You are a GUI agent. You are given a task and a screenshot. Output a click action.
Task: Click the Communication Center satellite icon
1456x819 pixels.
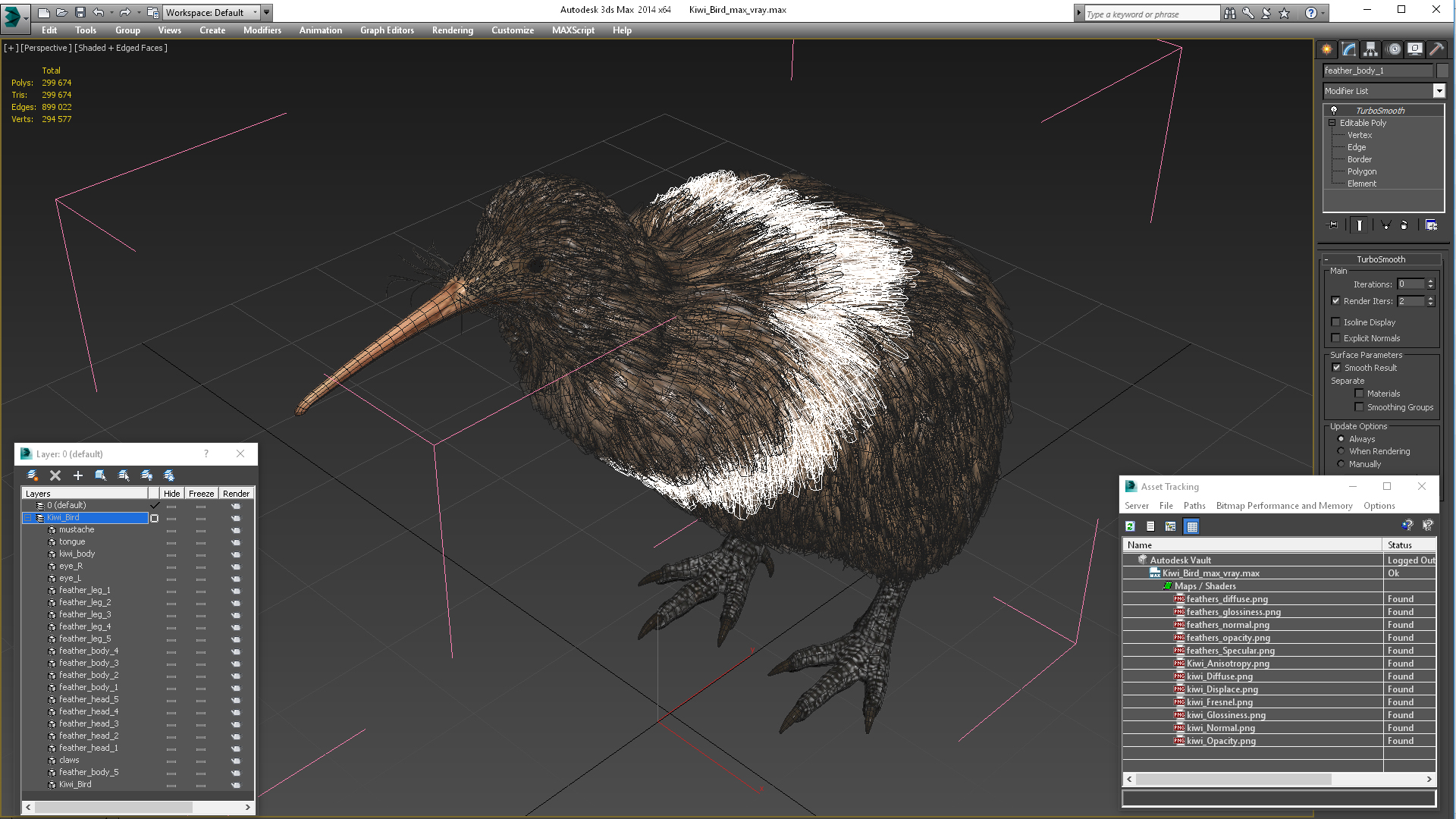[x=1266, y=13]
